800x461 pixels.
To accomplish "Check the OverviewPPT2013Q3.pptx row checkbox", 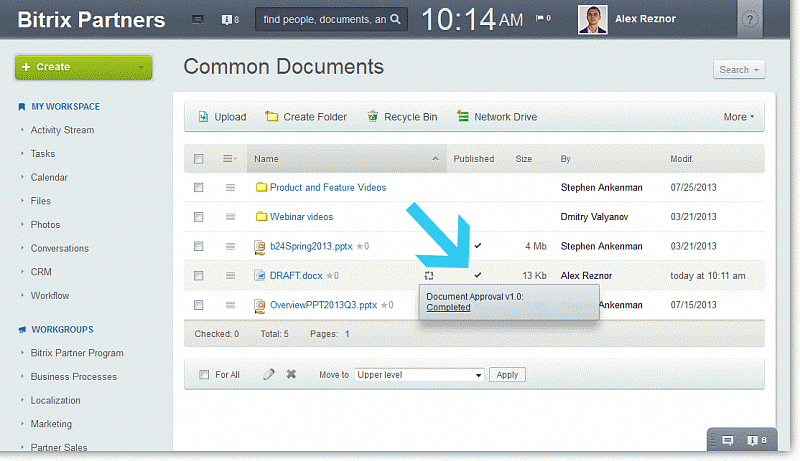I will coord(198,305).
